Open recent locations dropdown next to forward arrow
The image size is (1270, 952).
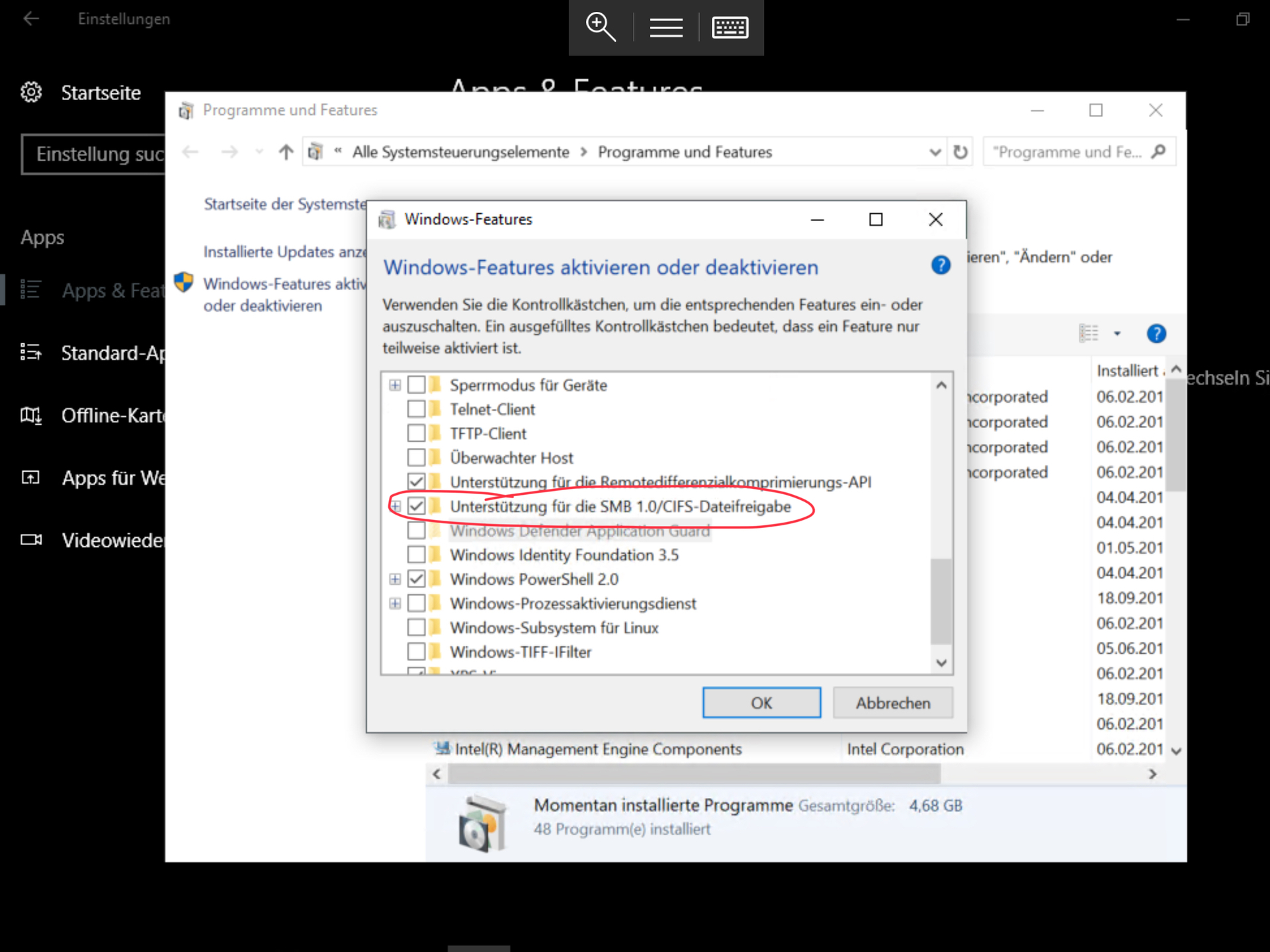259,152
